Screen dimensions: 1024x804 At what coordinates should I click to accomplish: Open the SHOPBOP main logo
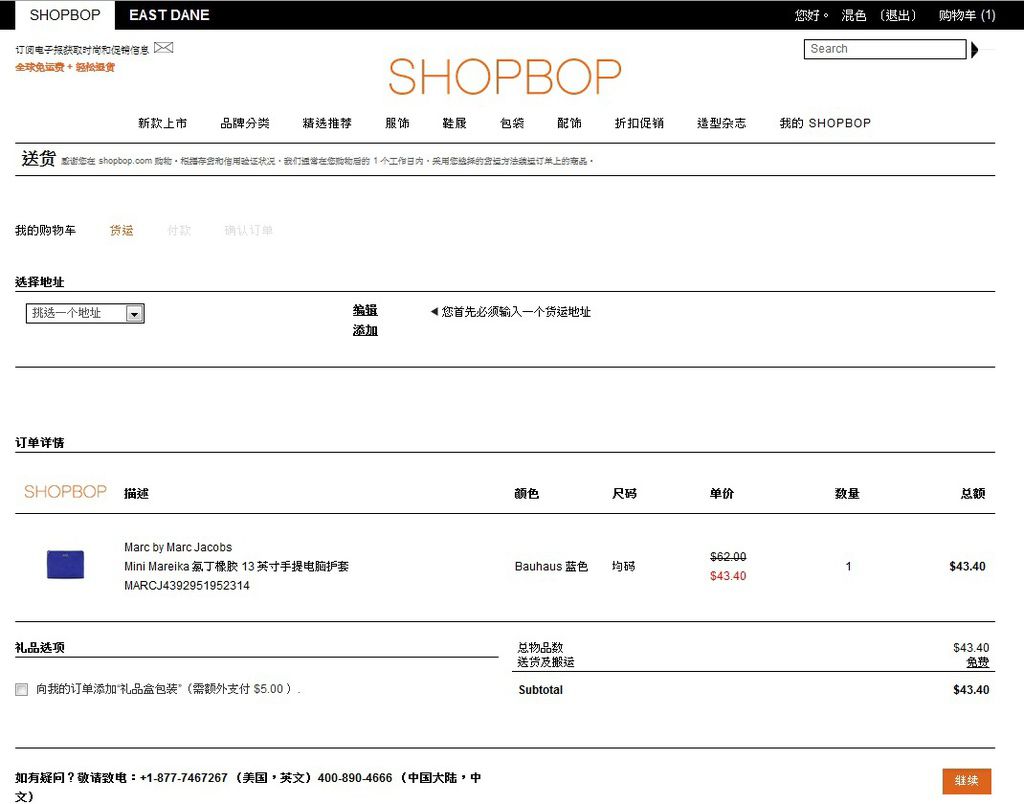[505, 76]
